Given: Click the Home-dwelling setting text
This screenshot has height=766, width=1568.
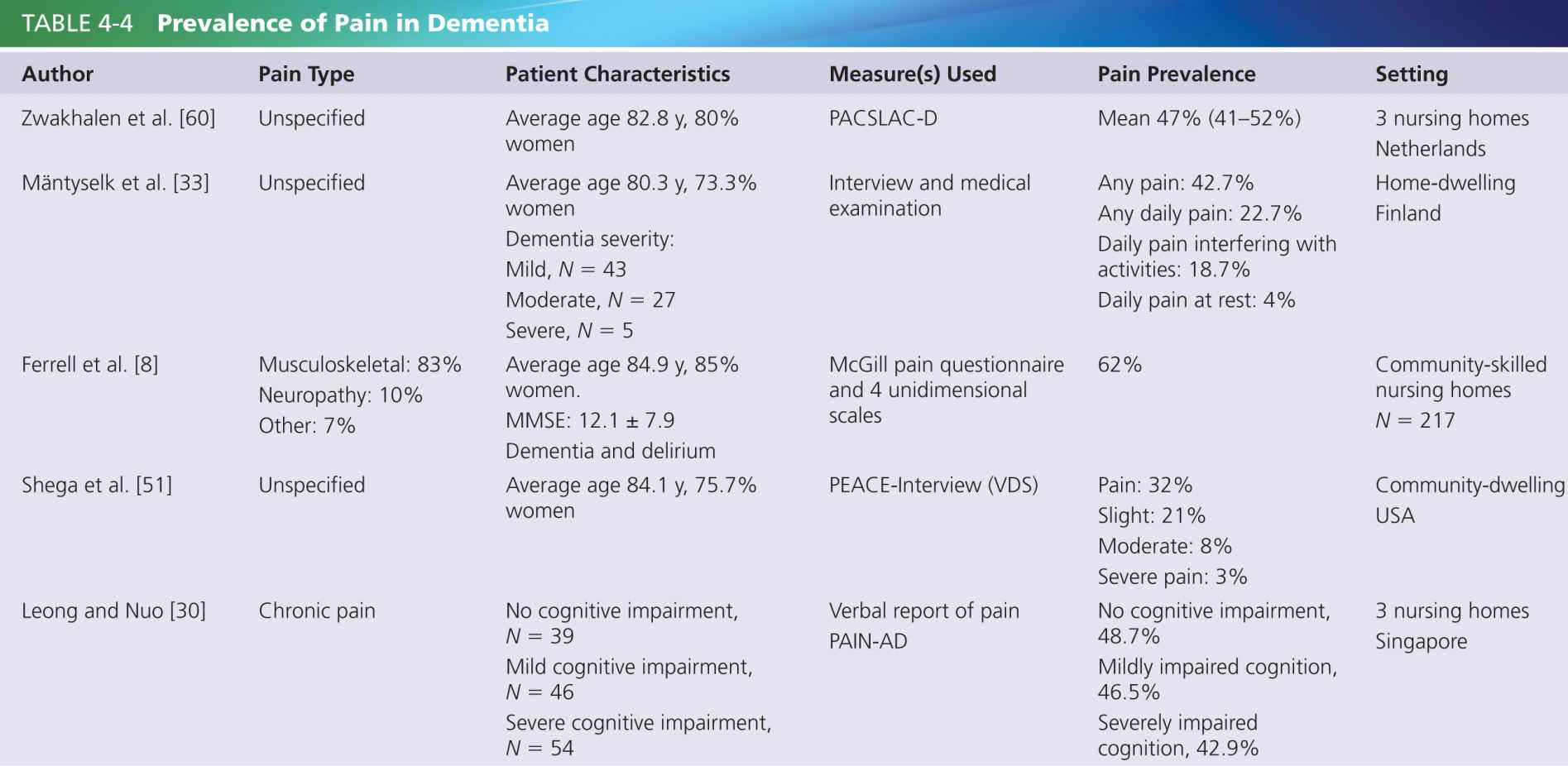Looking at the screenshot, I should tap(1445, 183).
